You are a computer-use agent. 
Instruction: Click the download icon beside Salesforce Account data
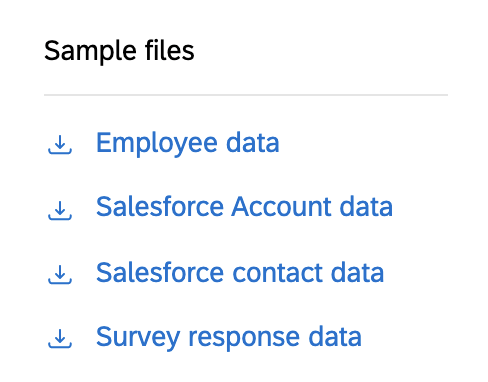click(x=60, y=210)
